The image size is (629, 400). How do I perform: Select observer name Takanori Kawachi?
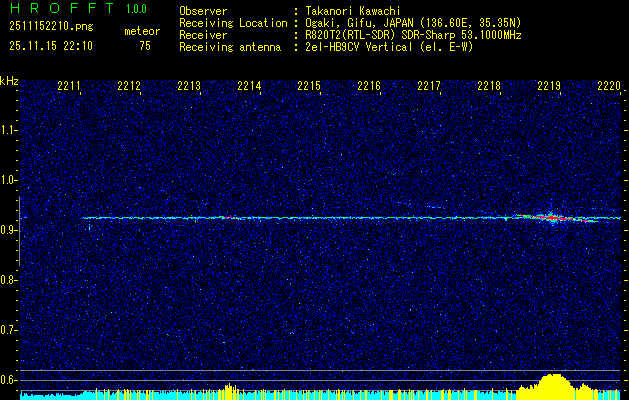353,11
